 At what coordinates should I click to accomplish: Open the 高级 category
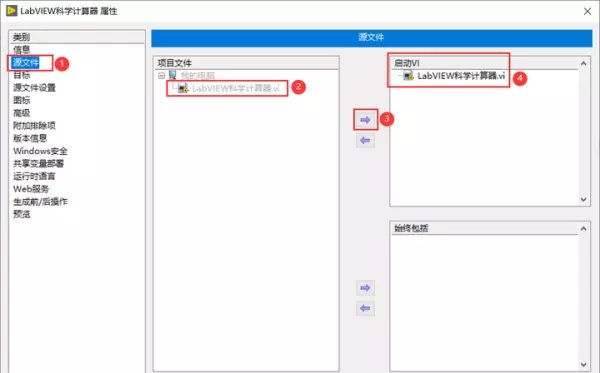pos(21,113)
